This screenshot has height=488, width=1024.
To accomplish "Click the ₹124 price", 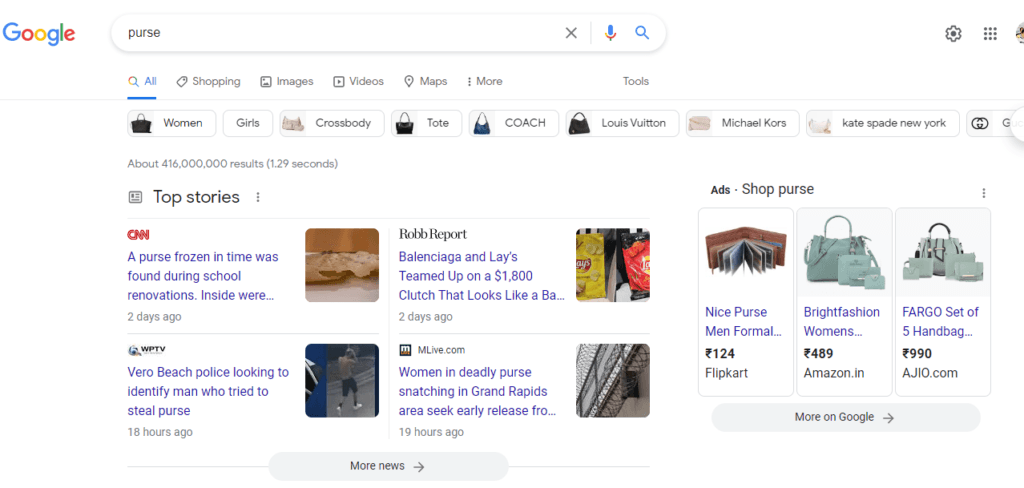I will 720,353.
